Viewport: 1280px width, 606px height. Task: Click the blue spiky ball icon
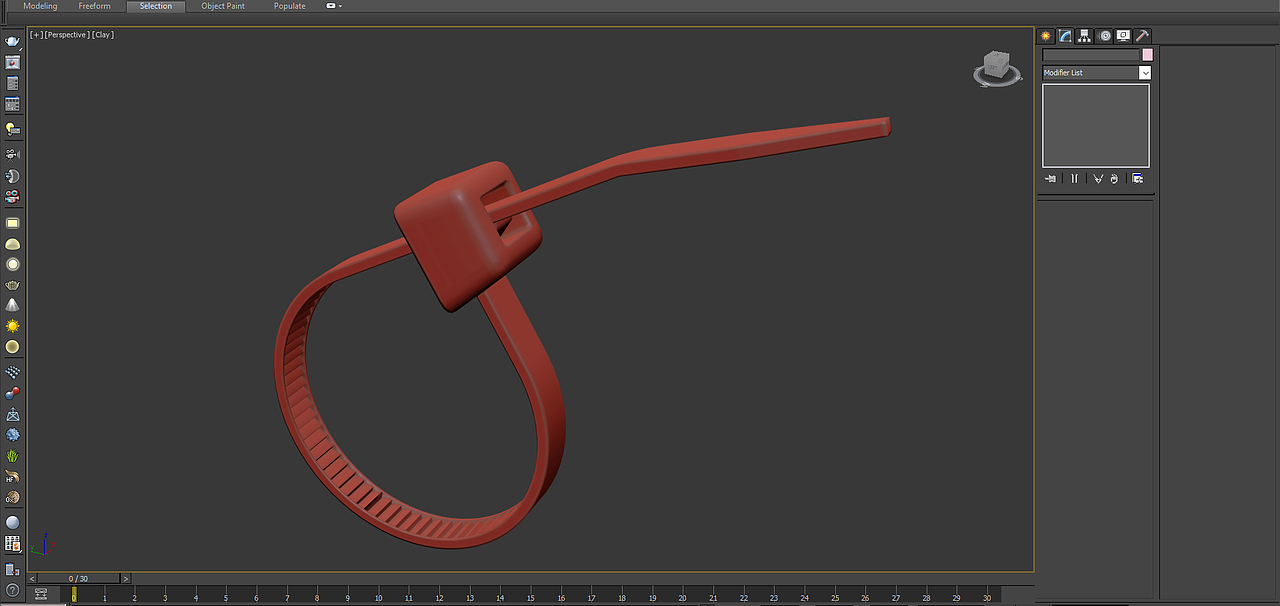point(12,435)
